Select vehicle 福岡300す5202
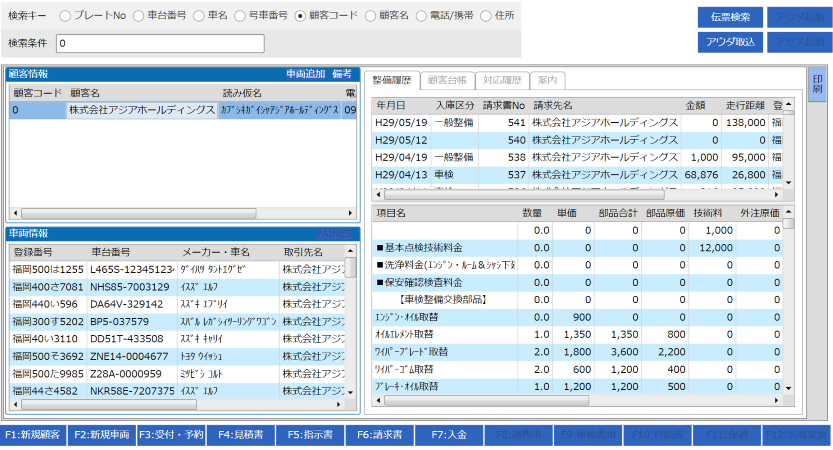 click(177, 321)
